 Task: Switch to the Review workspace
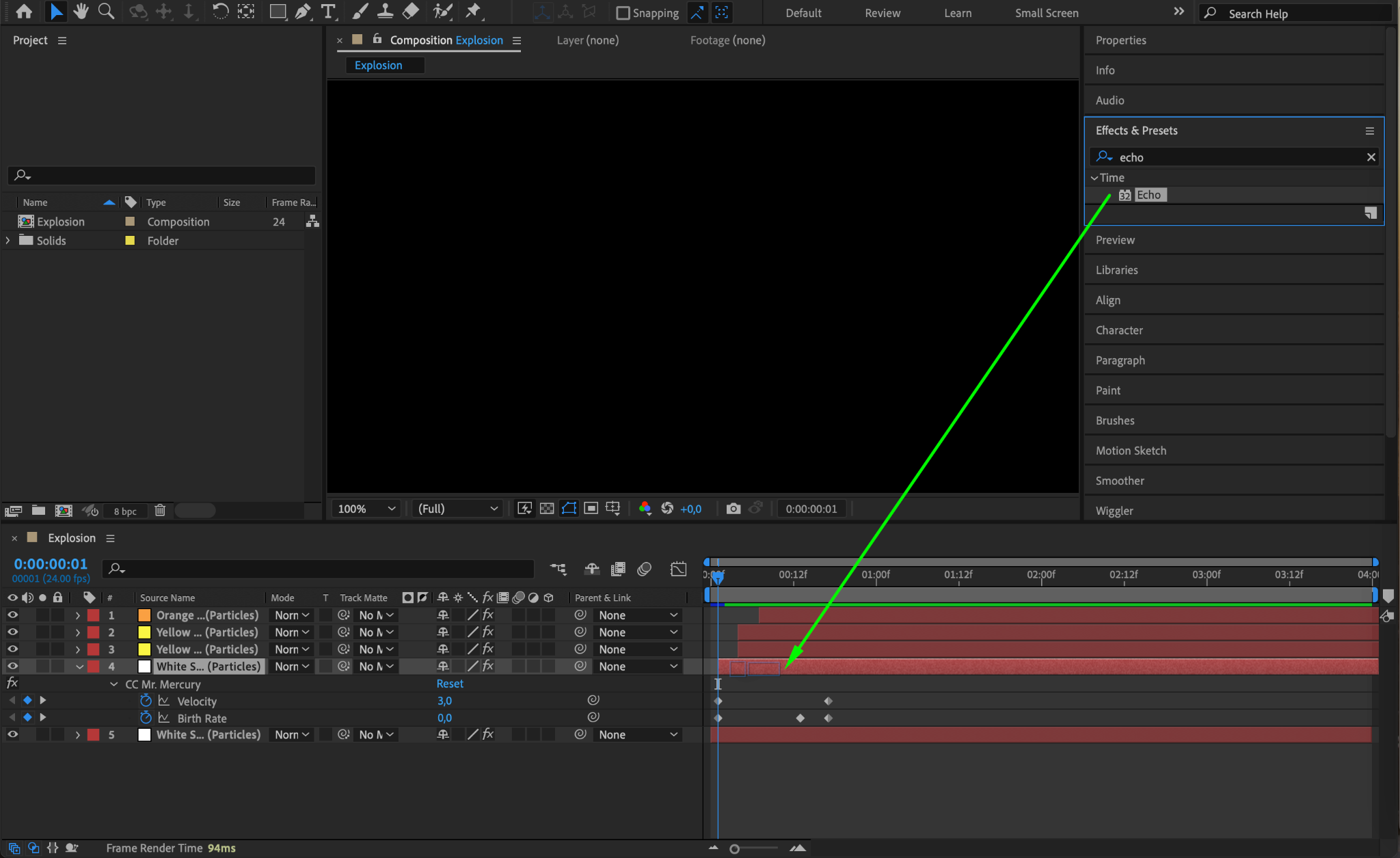(882, 13)
